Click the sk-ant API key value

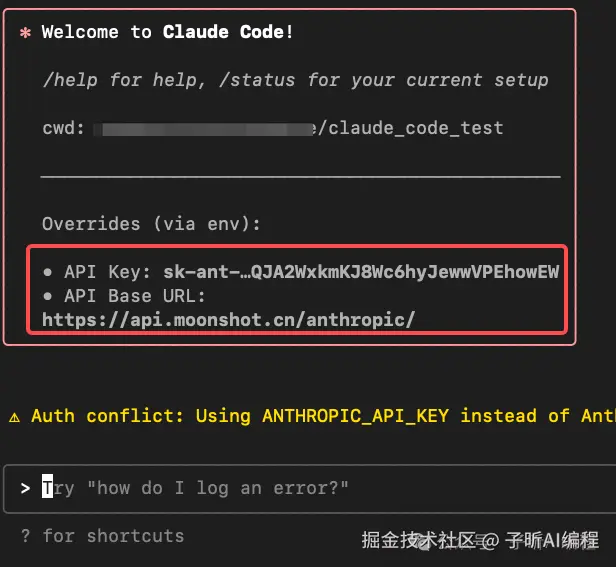pyautogui.click(x=361, y=272)
